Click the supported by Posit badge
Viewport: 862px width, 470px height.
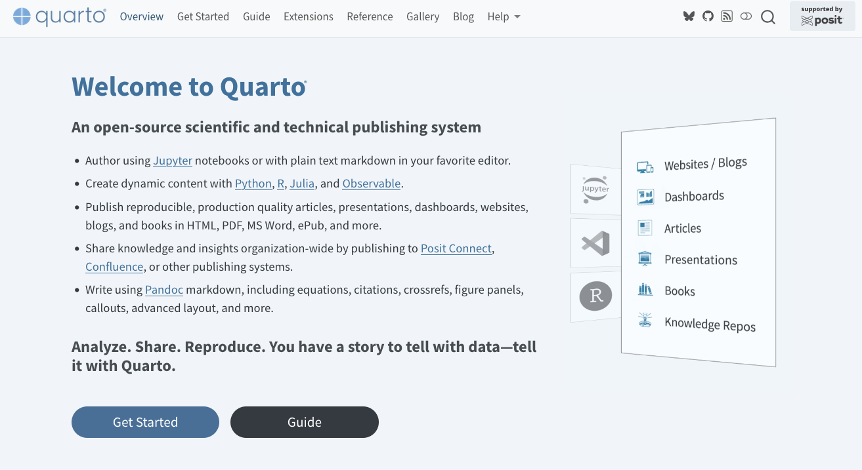(821, 16)
